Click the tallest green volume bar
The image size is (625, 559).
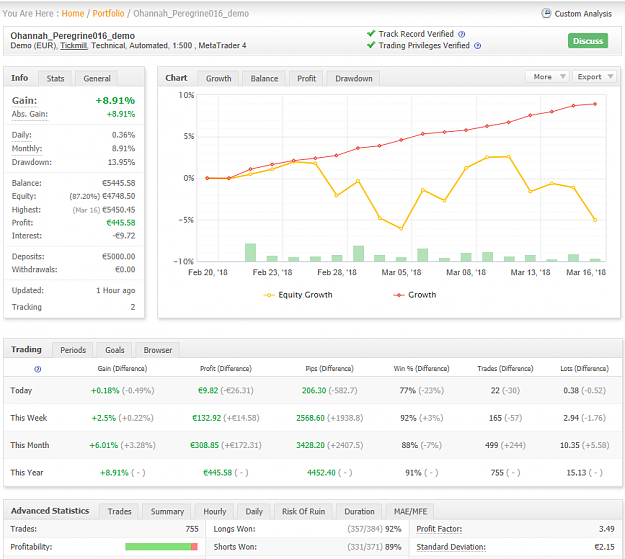tap(250, 252)
